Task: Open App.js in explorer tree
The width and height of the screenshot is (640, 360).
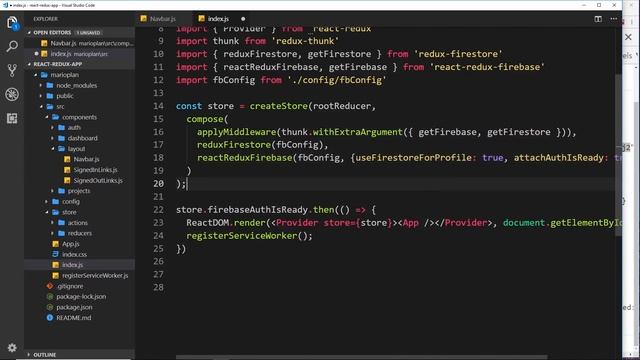Action: point(80,244)
